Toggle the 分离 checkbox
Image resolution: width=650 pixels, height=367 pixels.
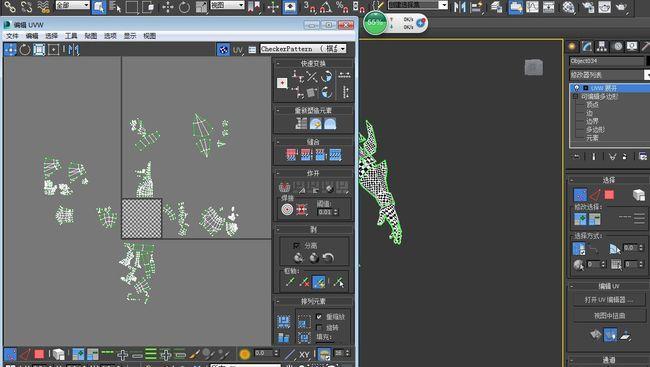(x=296, y=245)
